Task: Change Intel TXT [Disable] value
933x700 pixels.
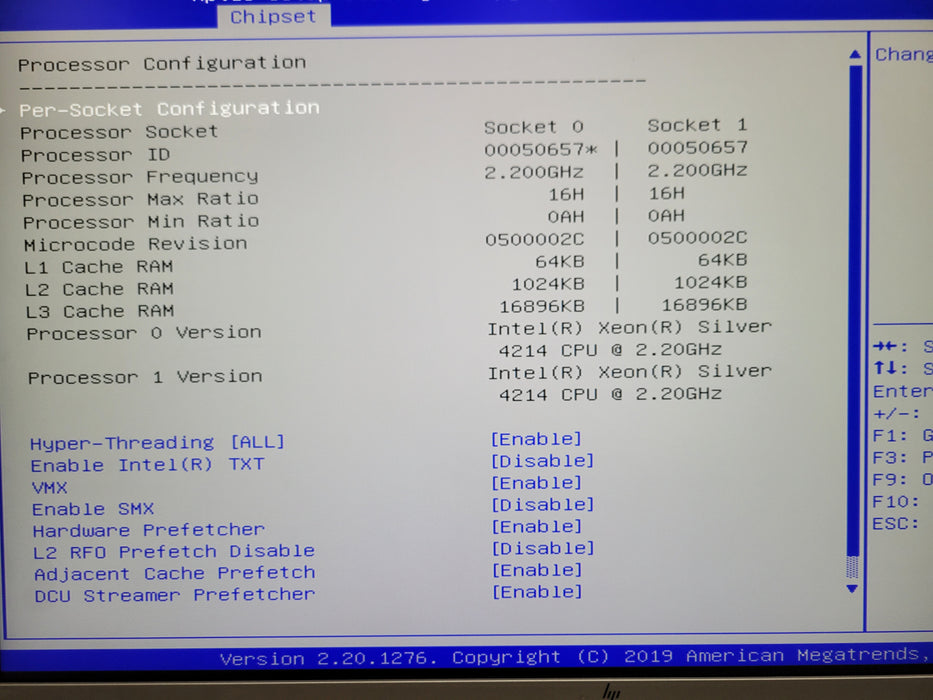Action: point(542,461)
